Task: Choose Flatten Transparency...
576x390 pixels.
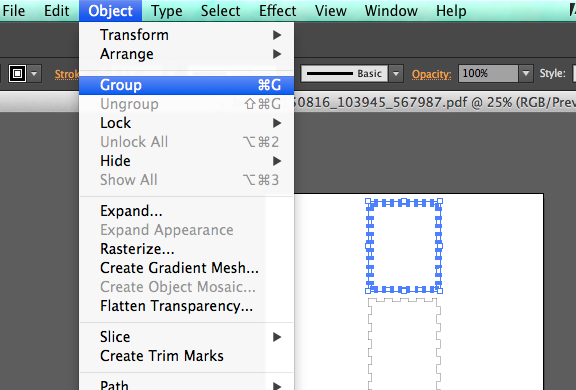Action: pos(186,306)
